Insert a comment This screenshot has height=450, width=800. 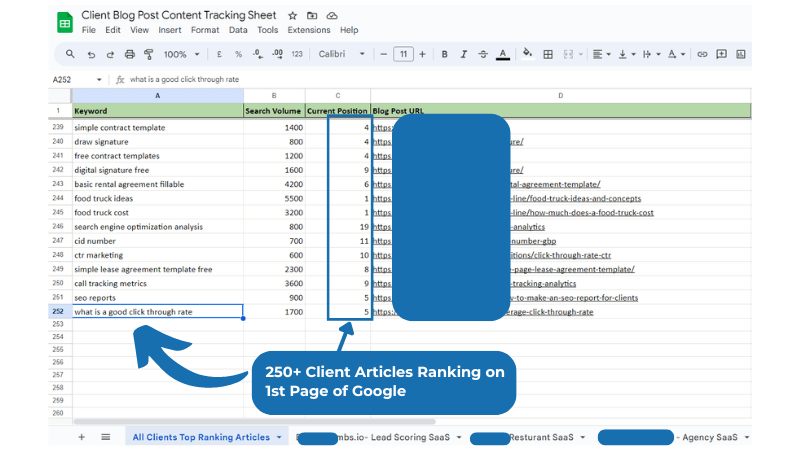point(721,54)
